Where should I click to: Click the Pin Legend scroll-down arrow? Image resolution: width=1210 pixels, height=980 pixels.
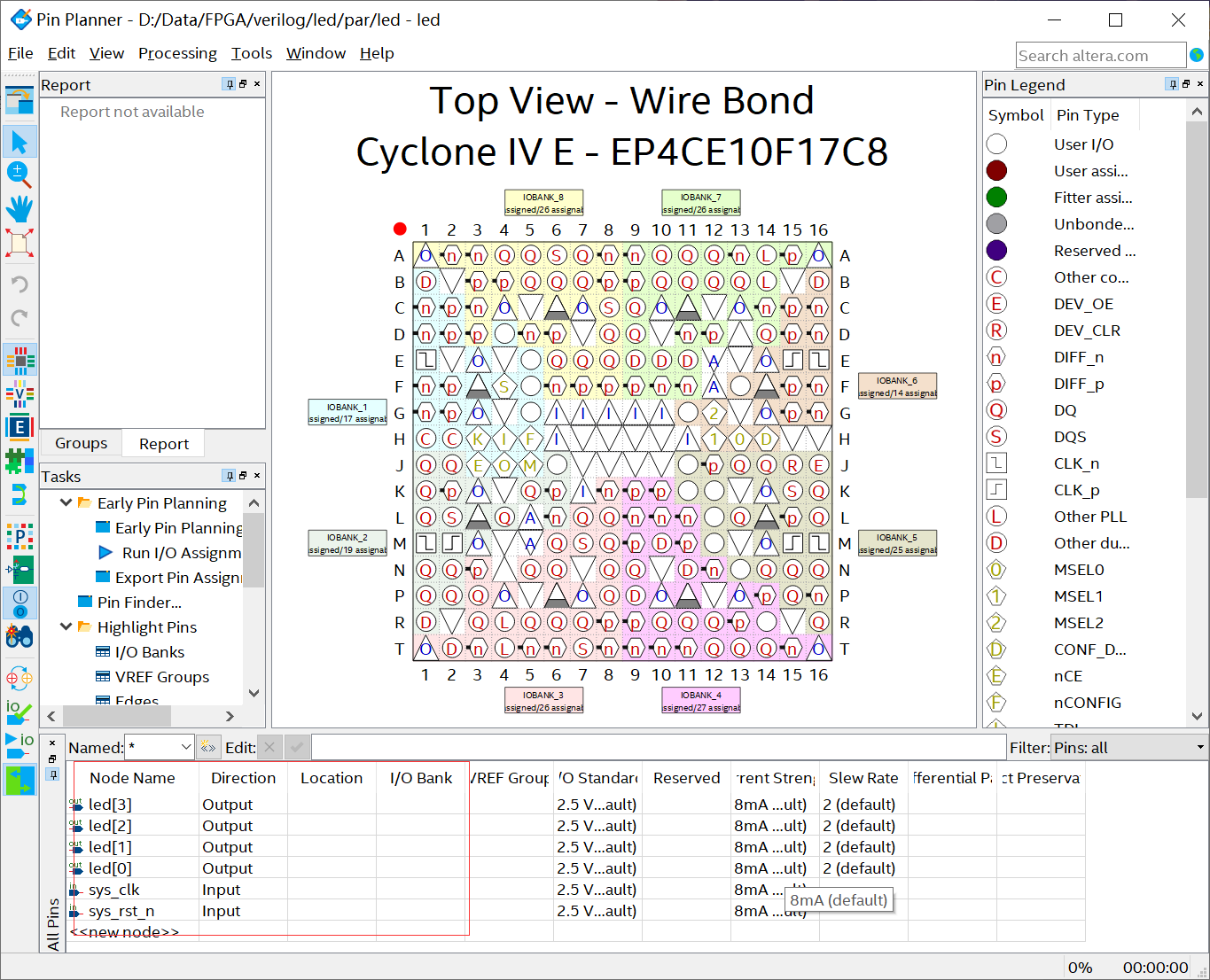coord(1198,716)
